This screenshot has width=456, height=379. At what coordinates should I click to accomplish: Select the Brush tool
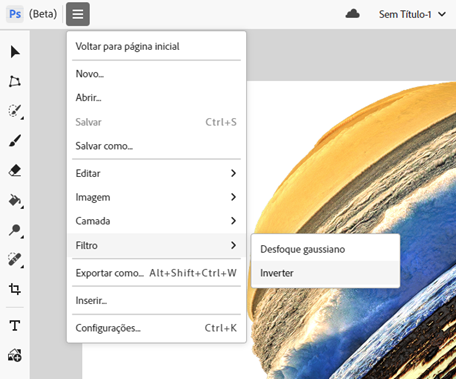(15, 141)
